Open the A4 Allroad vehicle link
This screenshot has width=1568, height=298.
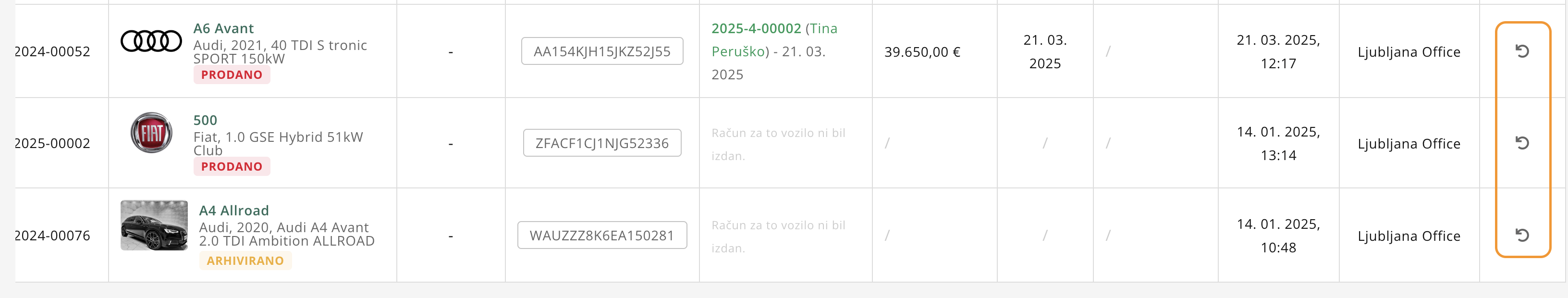[234, 211]
